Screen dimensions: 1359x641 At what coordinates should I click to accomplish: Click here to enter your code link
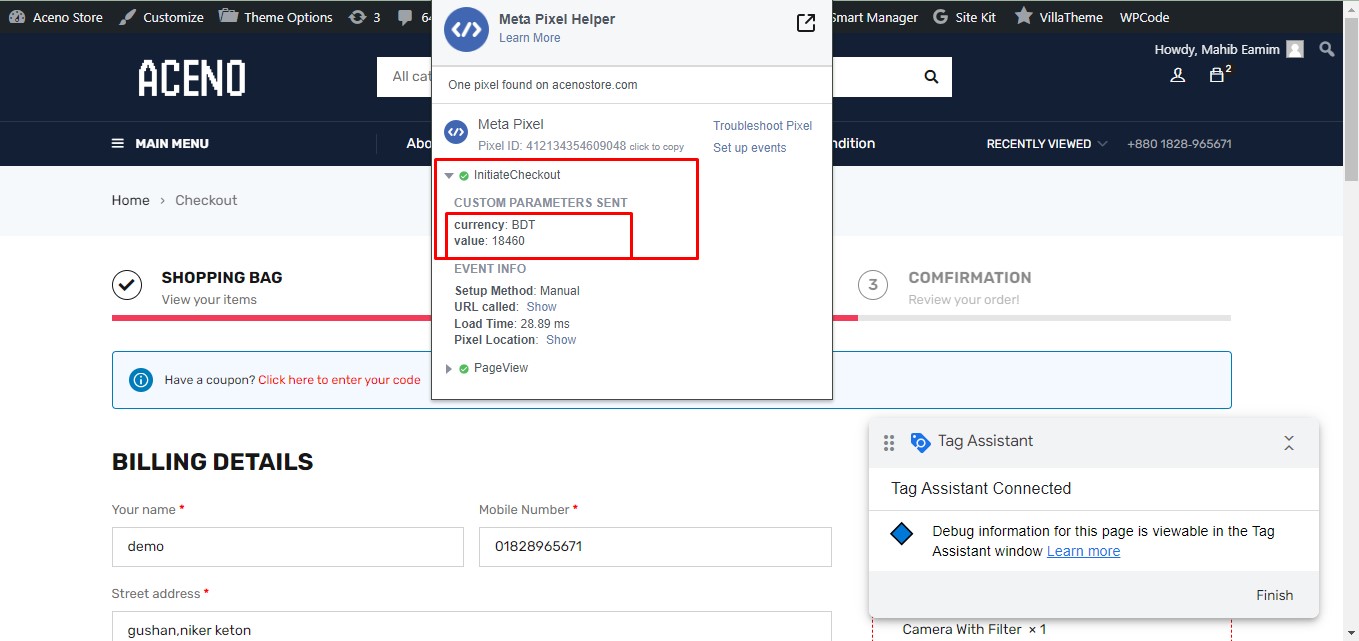click(x=339, y=380)
